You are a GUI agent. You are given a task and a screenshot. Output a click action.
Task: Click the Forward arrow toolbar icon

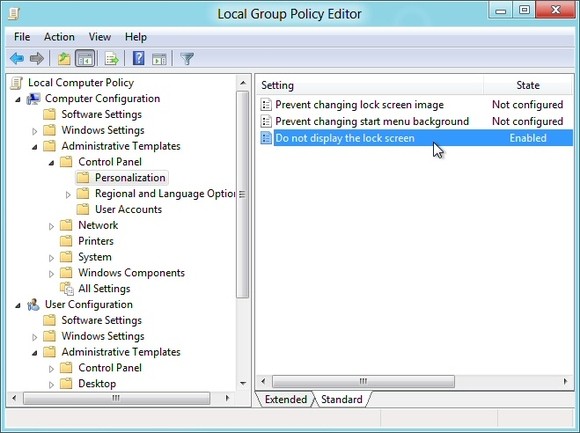pos(37,58)
